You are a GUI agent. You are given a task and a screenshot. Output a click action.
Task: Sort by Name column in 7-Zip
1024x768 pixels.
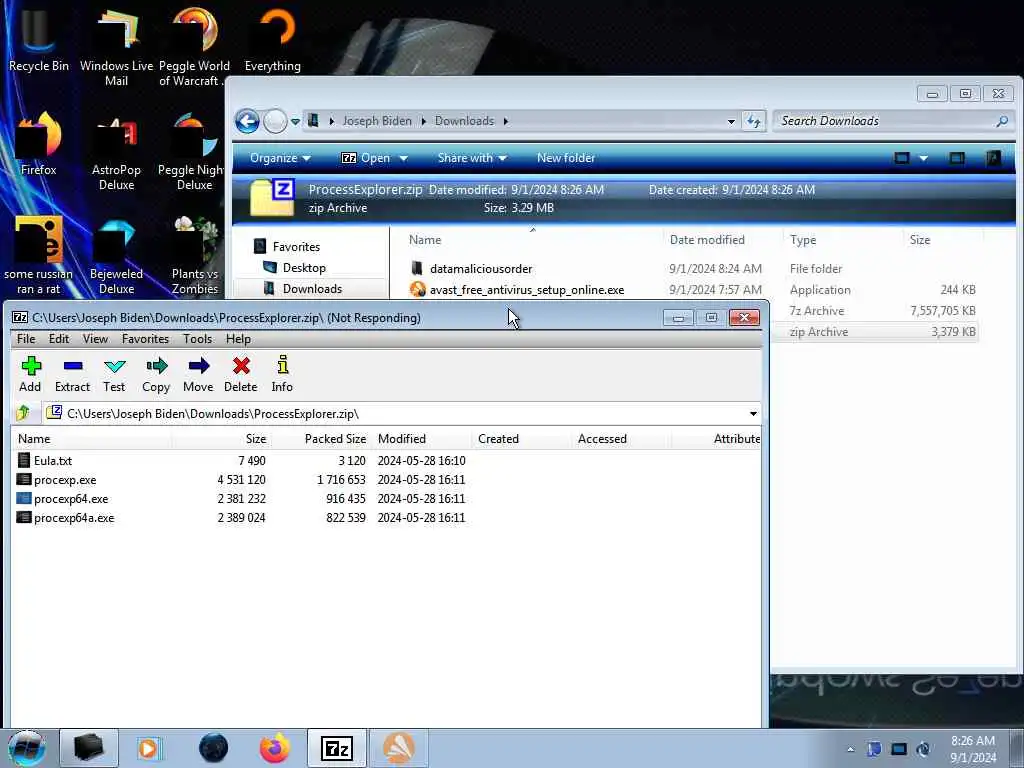coord(91,439)
